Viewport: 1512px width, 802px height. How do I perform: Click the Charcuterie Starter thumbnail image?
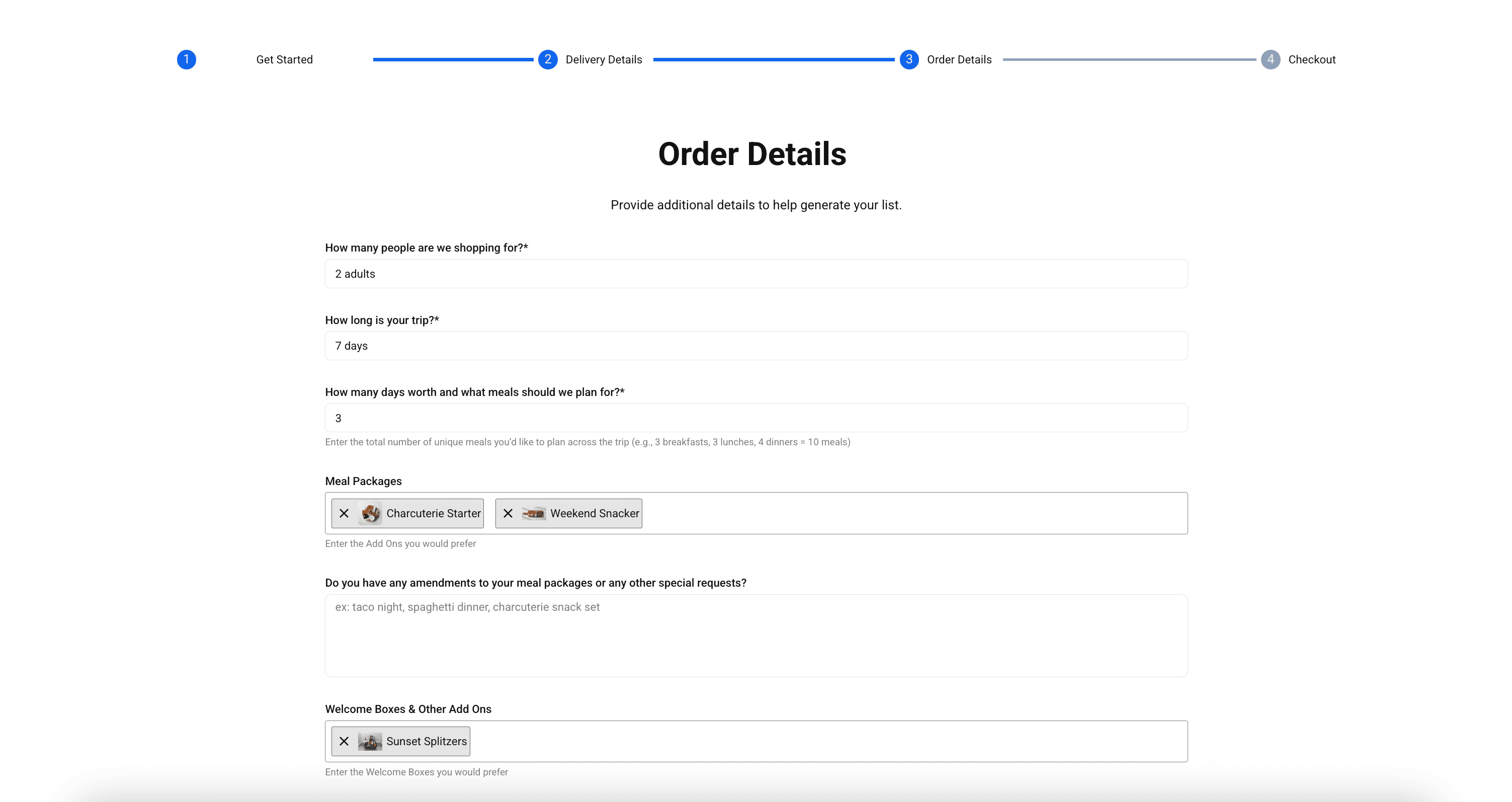(370, 513)
